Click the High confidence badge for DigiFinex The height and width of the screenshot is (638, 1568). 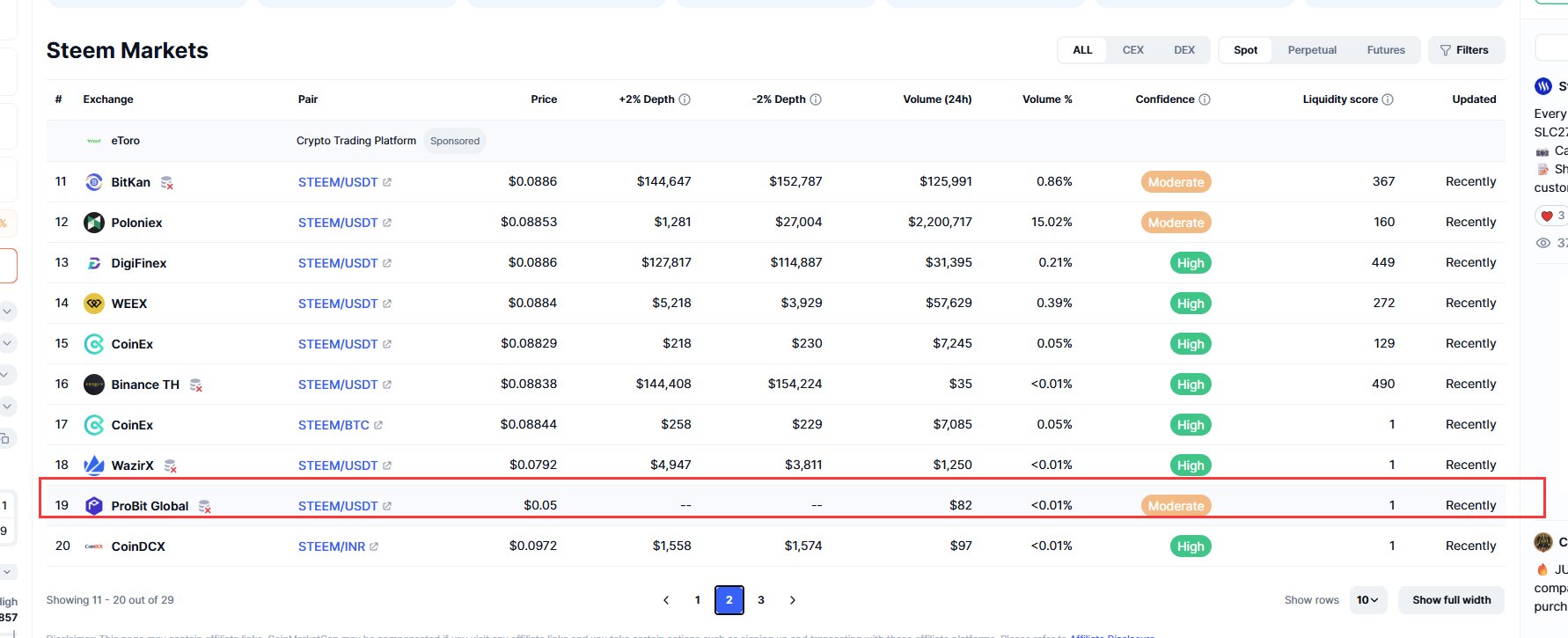[x=1191, y=263]
